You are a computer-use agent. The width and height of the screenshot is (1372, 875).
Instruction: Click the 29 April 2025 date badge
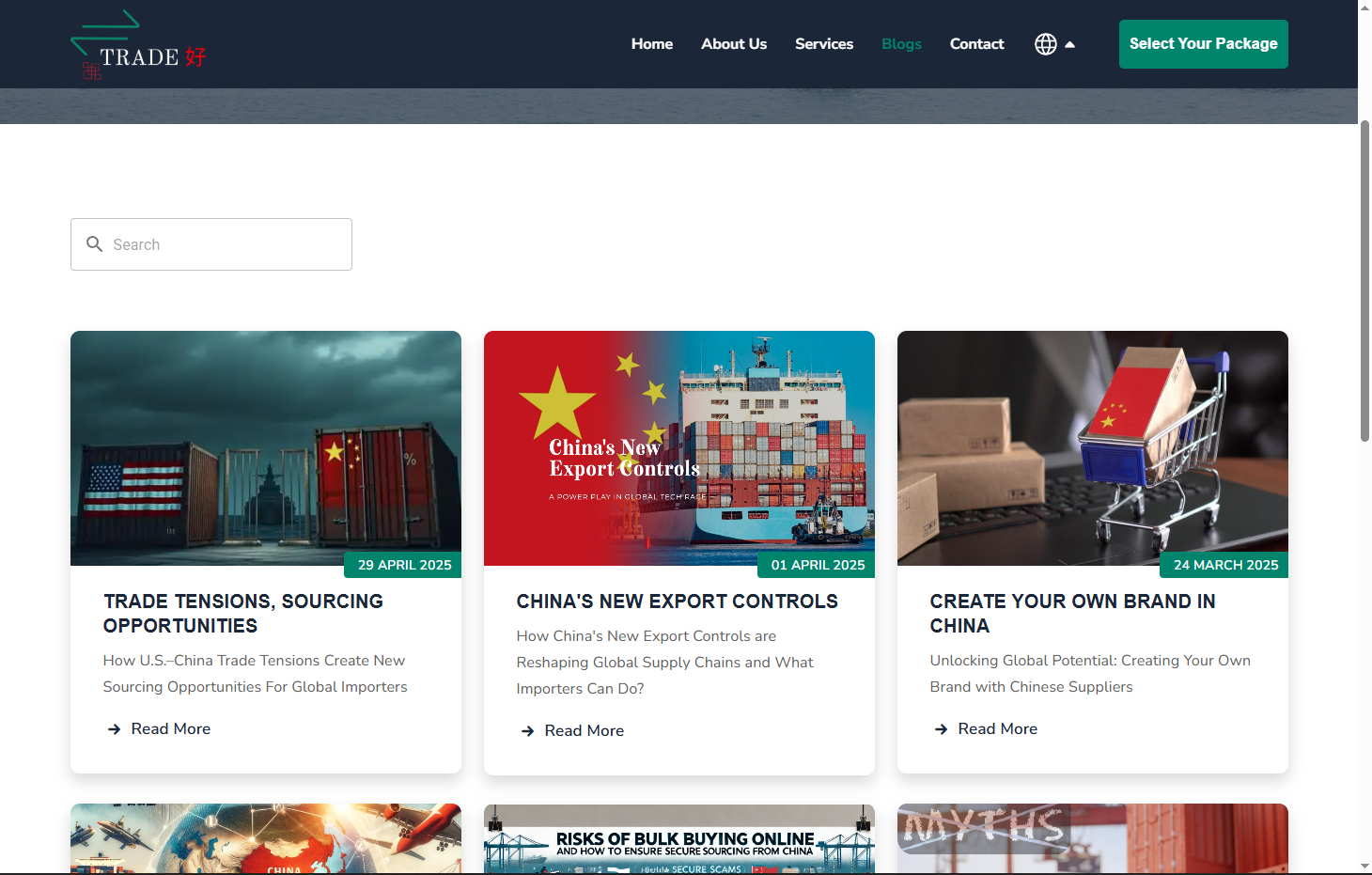[x=404, y=565]
